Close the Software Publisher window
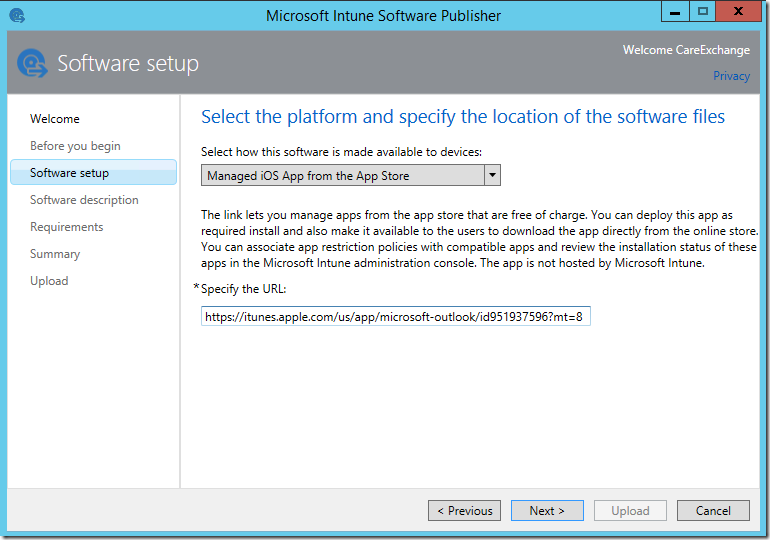The image size is (770, 540). point(739,12)
